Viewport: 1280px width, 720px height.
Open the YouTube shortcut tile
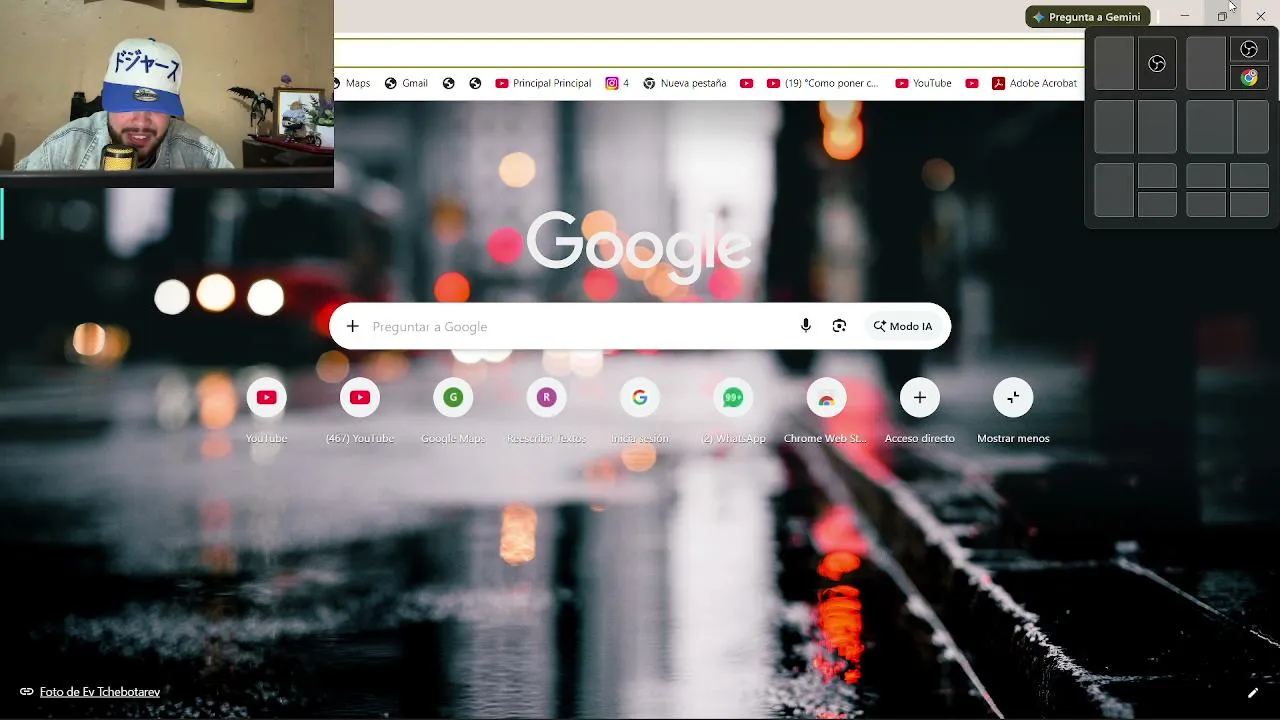pyautogui.click(x=266, y=410)
